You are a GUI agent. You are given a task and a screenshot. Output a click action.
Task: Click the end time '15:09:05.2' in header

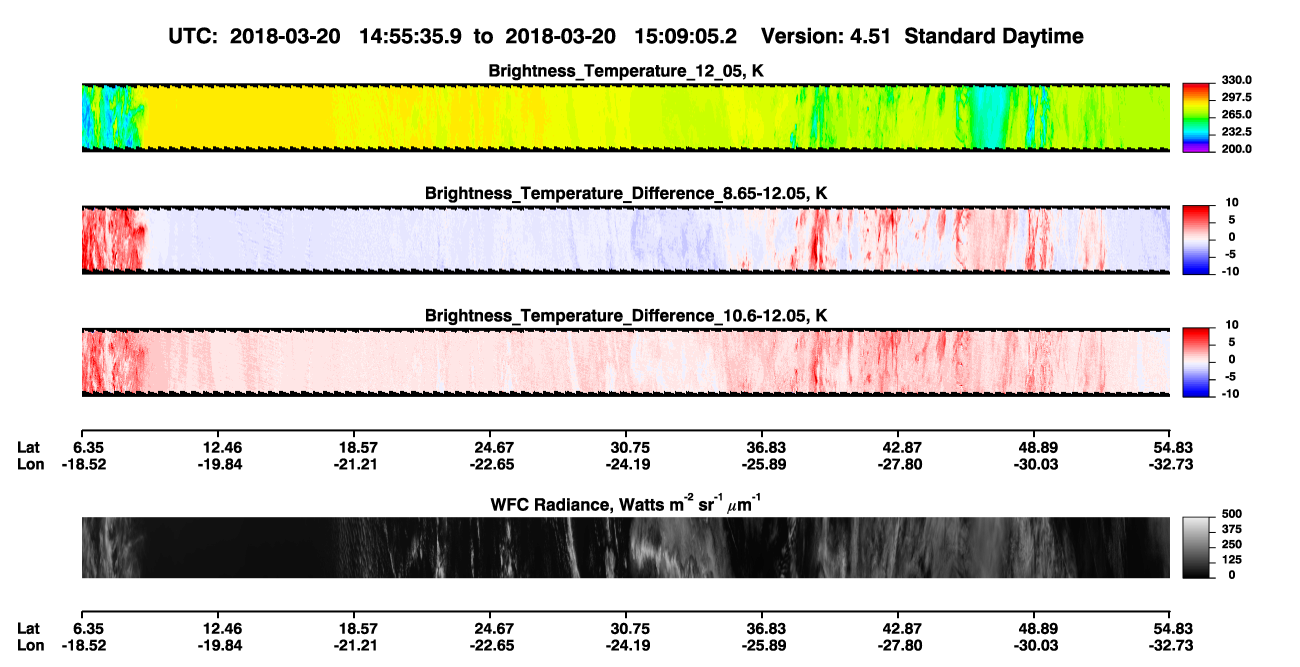(686, 37)
